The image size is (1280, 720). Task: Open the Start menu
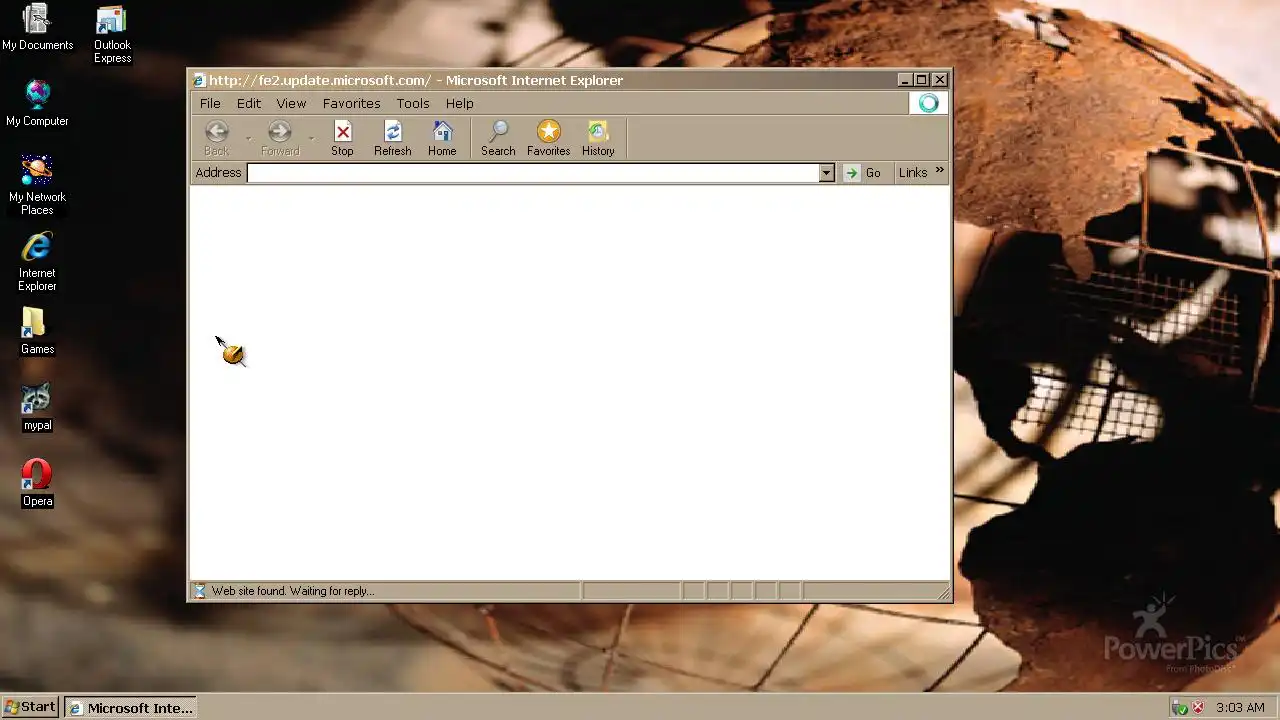pyautogui.click(x=30, y=707)
